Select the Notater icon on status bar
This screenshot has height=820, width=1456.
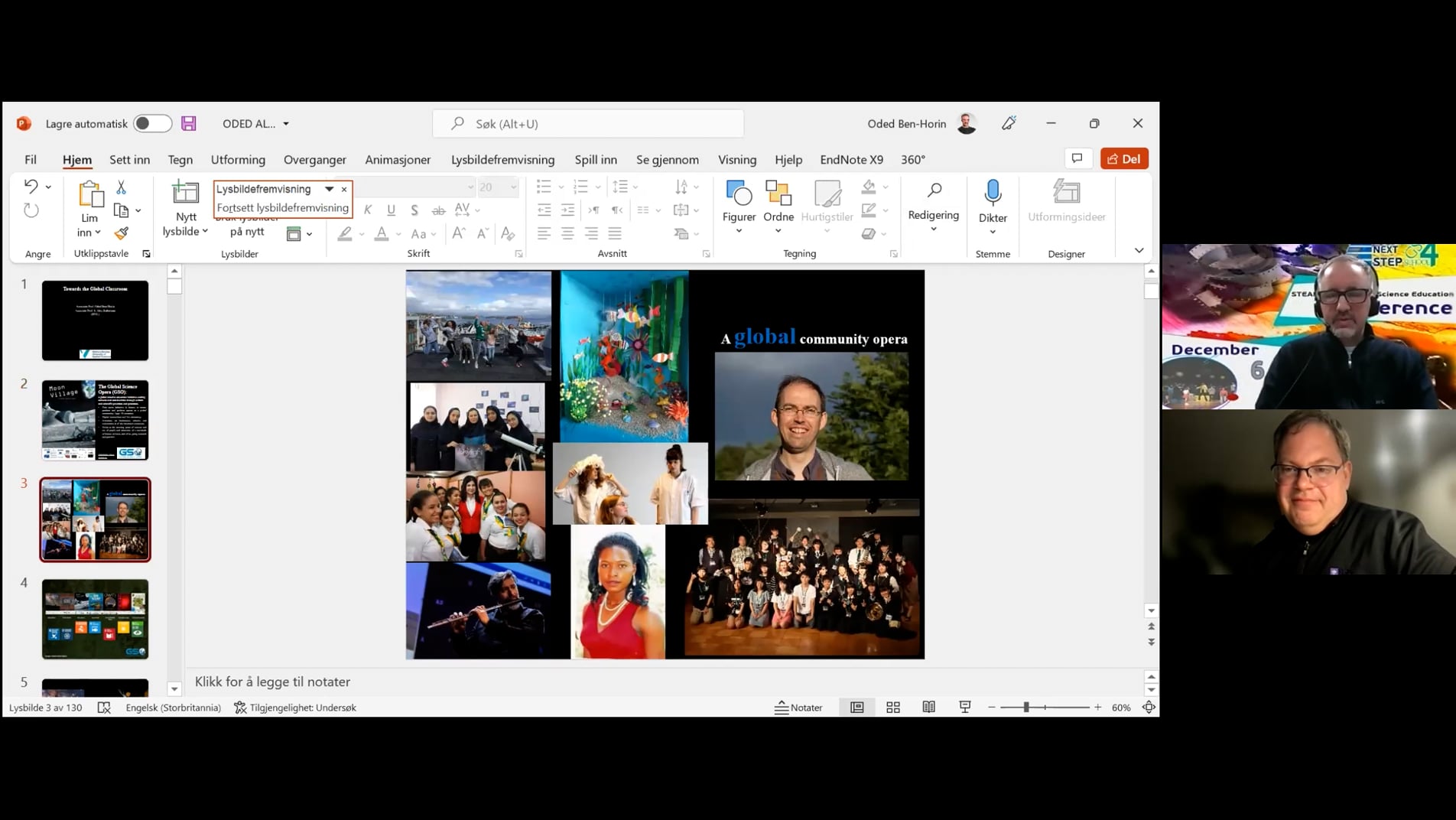click(x=799, y=707)
